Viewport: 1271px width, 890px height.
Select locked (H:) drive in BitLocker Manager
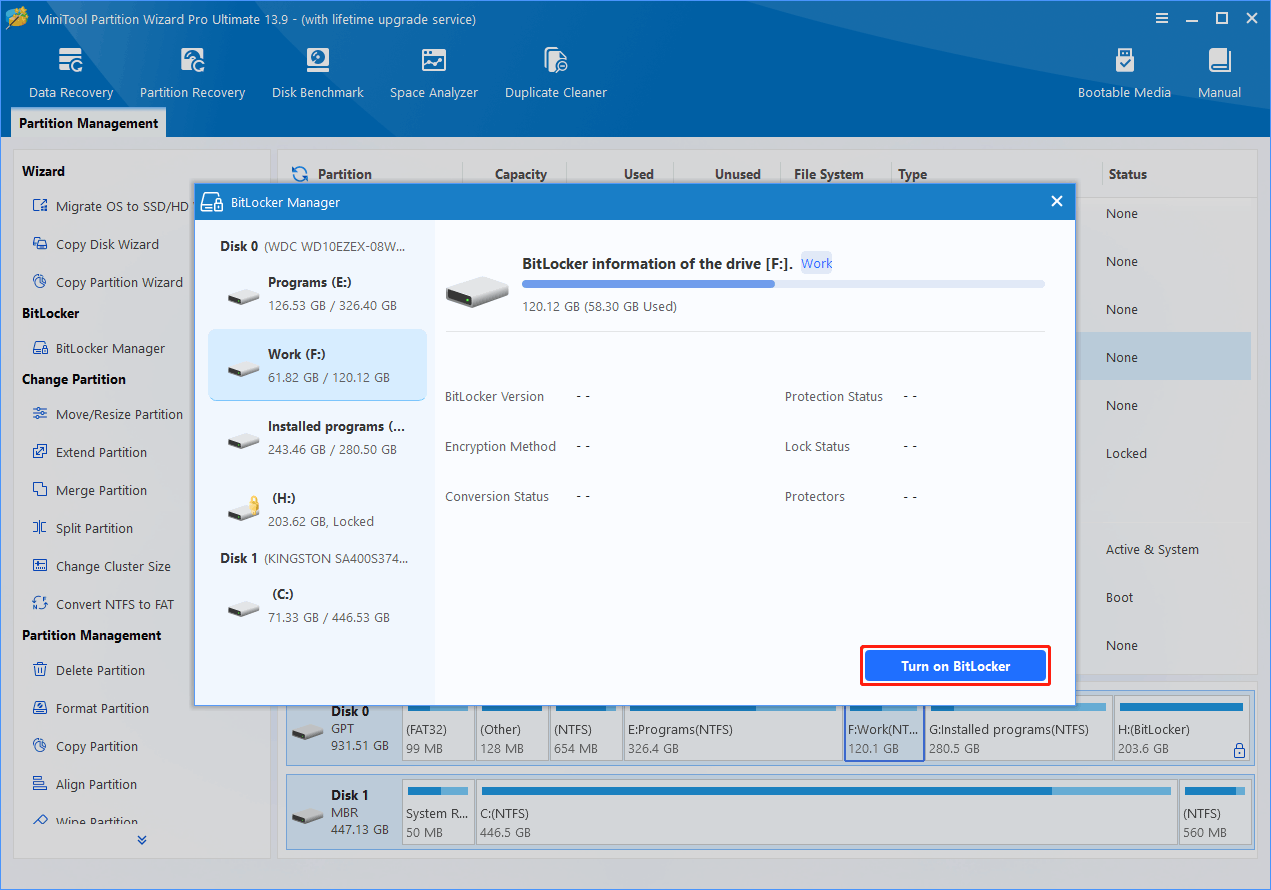[318, 509]
